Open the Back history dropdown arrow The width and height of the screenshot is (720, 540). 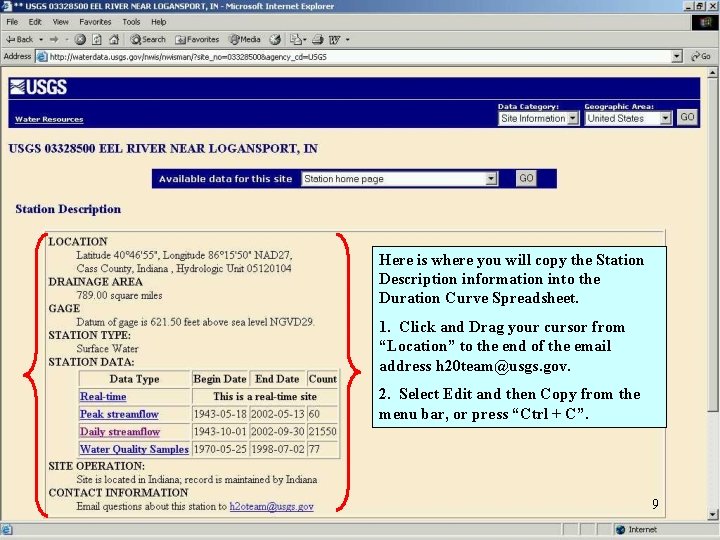tap(41, 39)
